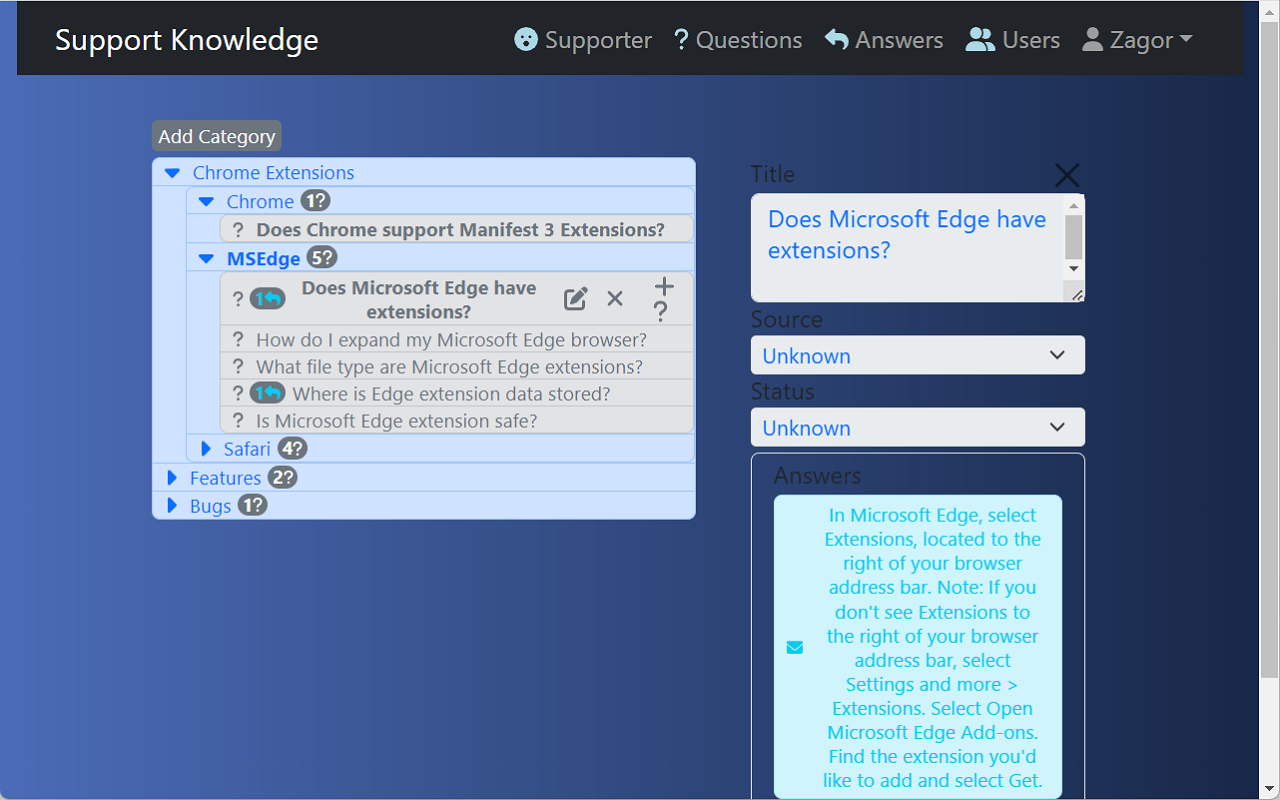
Task: Click edit pencil icon on selected question
Action: coord(576,299)
